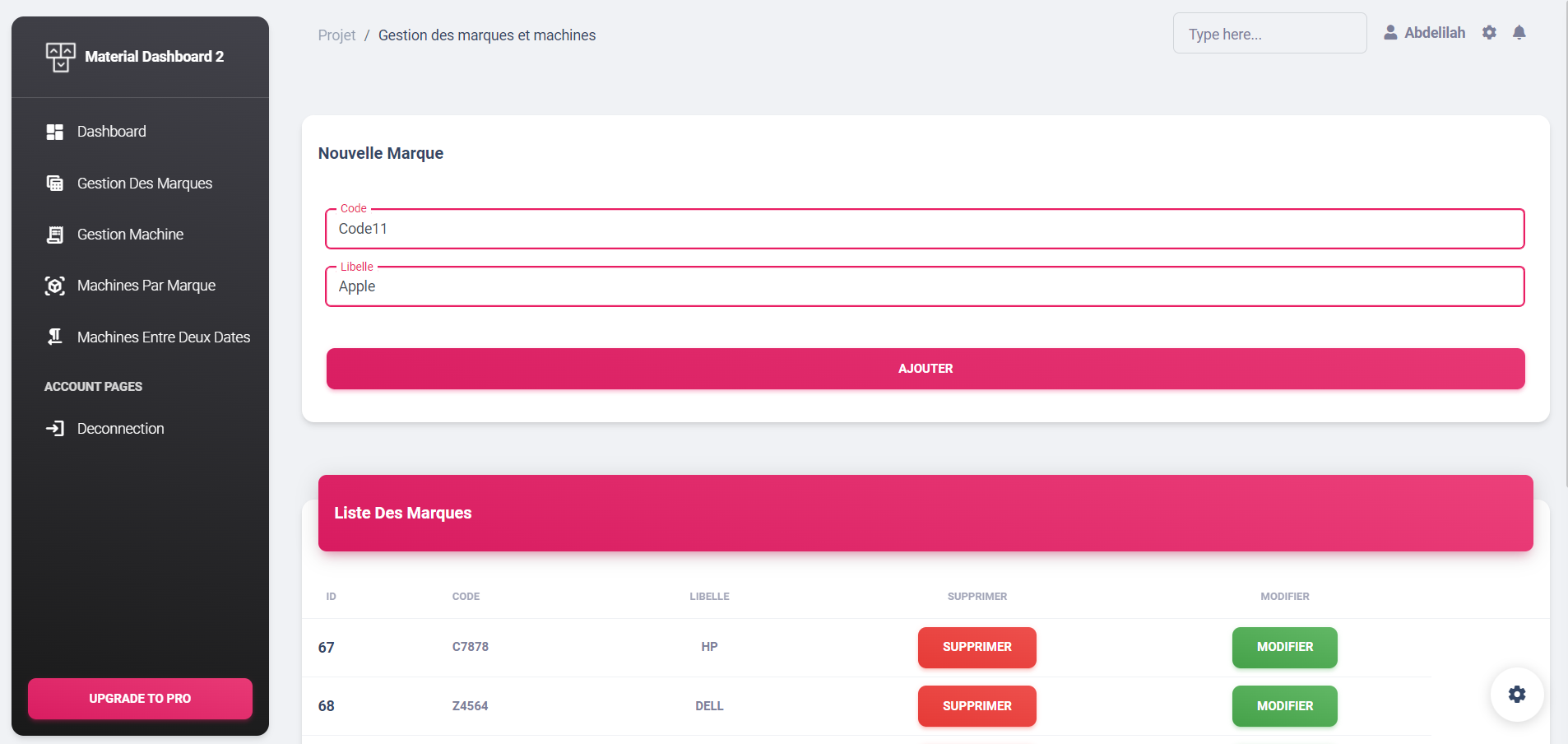This screenshot has height=744, width=1568.
Task: Click the Machines Par Marque view icon
Action: coord(55,286)
